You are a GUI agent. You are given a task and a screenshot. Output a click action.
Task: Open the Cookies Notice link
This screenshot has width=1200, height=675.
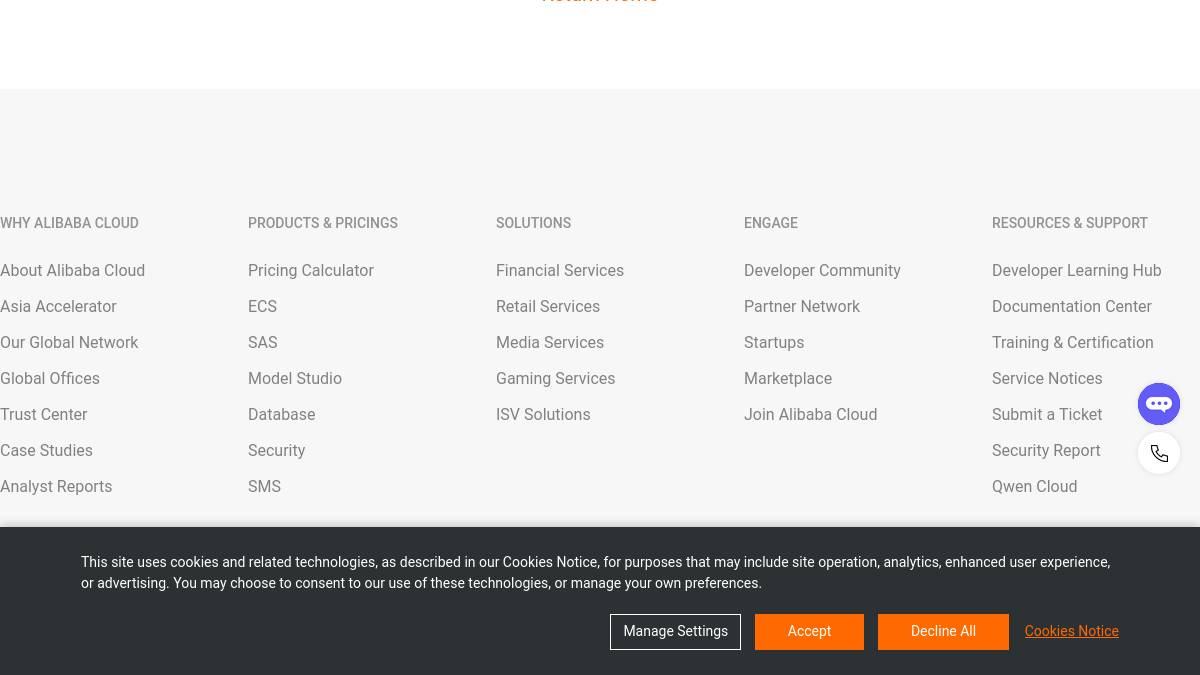coord(1071,631)
